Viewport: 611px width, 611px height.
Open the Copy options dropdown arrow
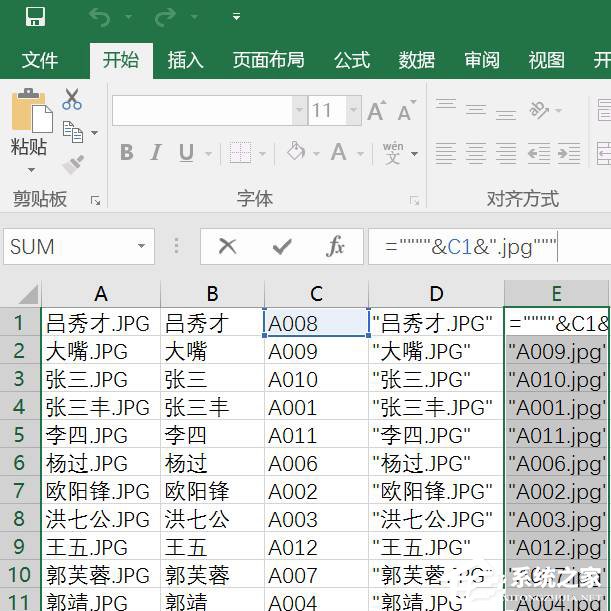(x=94, y=133)
